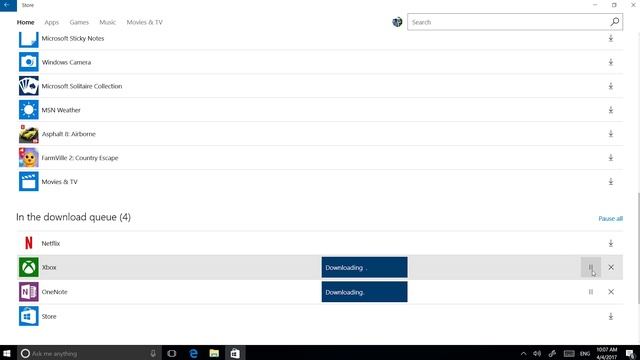Open the Microsoft Sticky Notes app icon
This screenshot has width=640, height=360.
pyautogui.click(x=29, y=39)
